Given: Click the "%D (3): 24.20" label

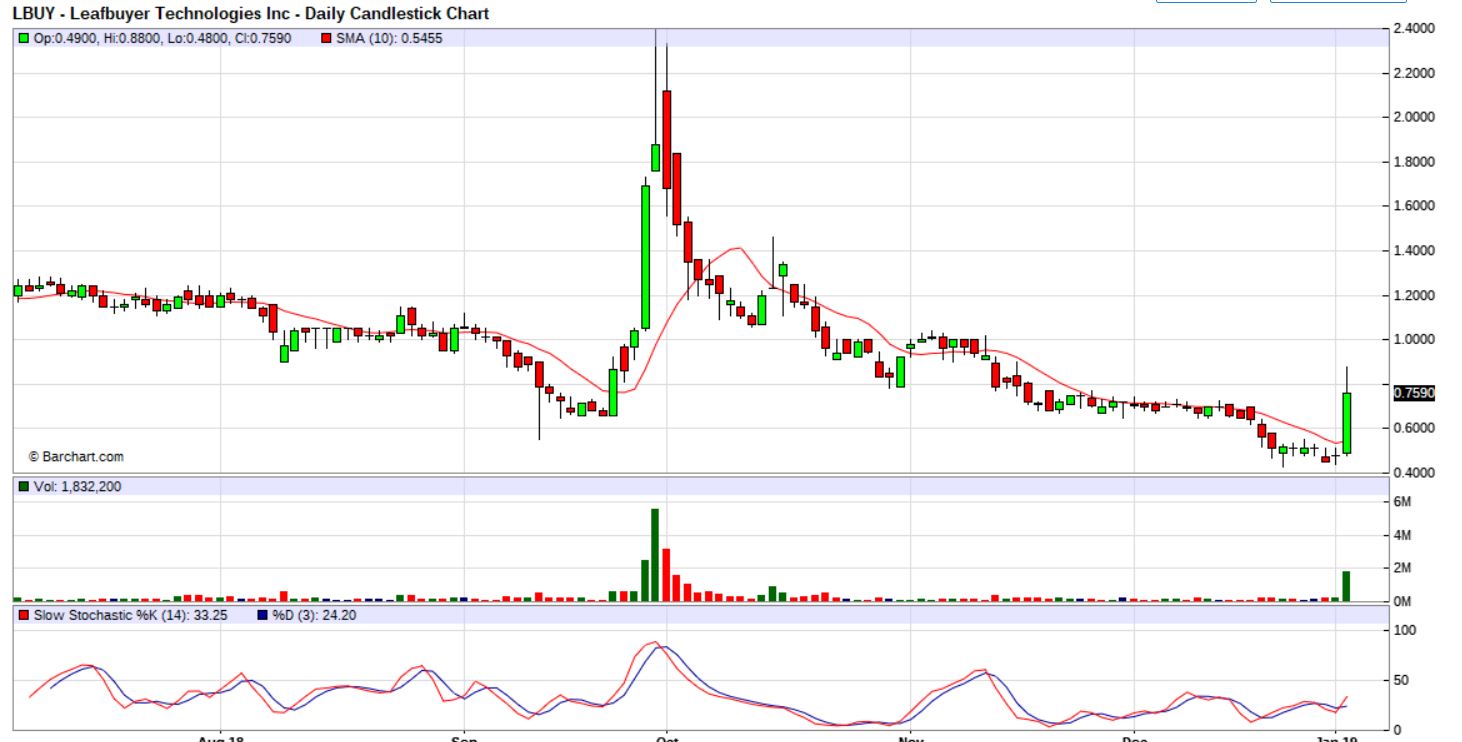Looking at the screenshot, I should pos(314,615).
